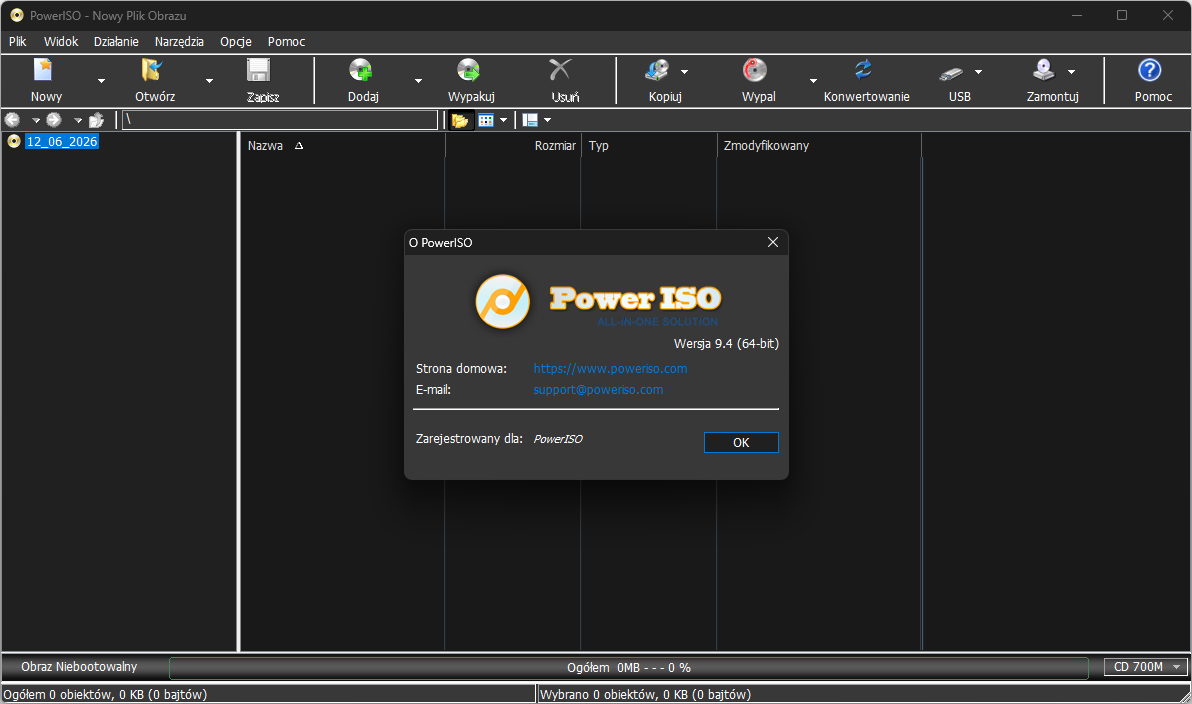Screen dimensions: 1192x704
Task: Select the 12_06_2026 tree item
Action: tap(62, 141)
